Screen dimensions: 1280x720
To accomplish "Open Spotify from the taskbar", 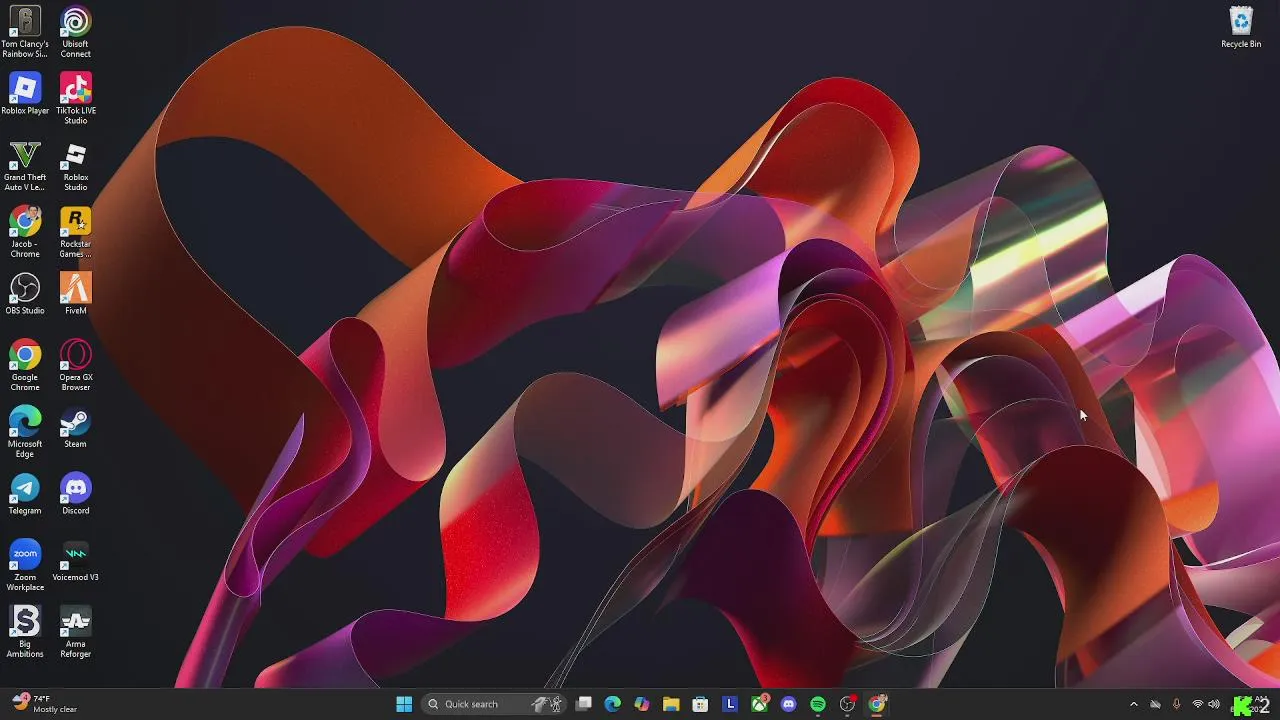I will click(818, 704).
